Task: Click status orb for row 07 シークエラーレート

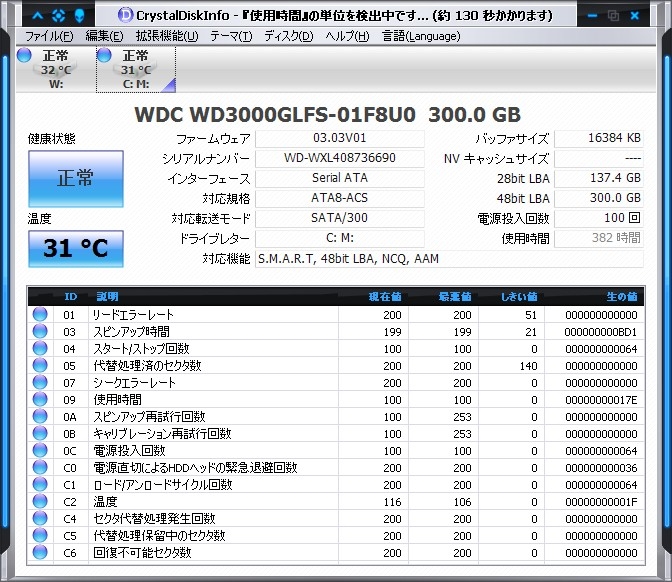Action: (40, 382)
